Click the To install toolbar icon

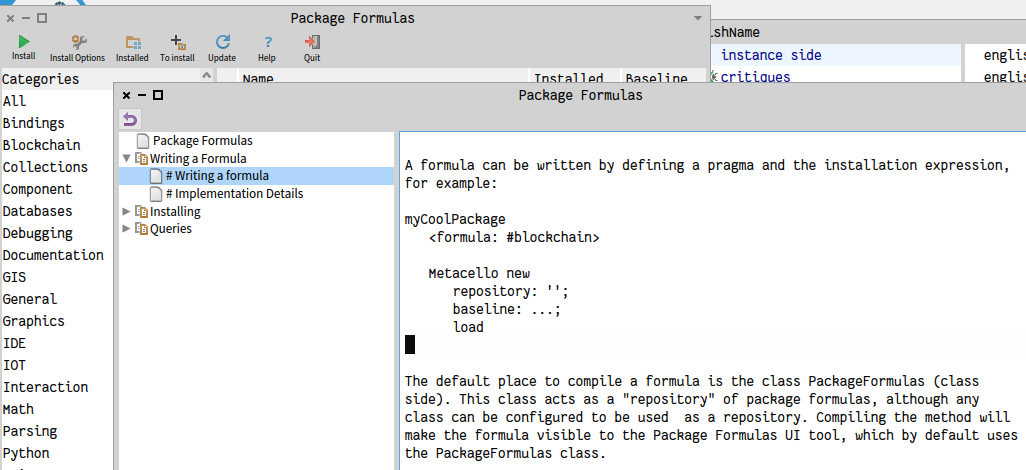pos(177,43)
